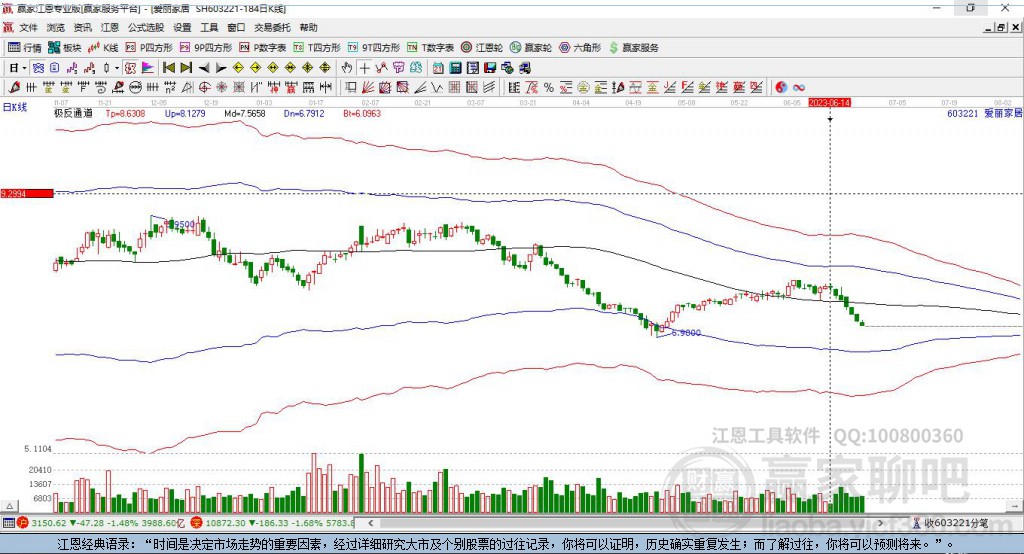Viewport: 1024px width, 554px height.
Task: Open the 赢家轮 wheel tool
Action: click(531, 48)
